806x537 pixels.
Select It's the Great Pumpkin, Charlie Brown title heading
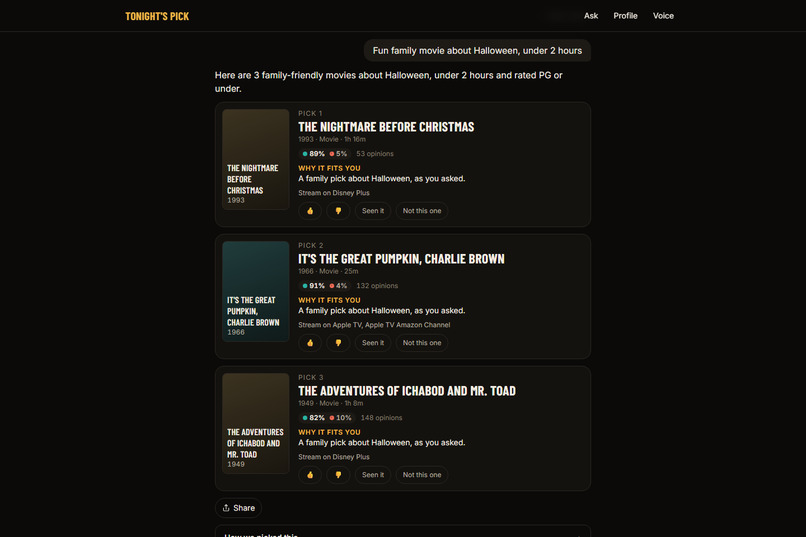[x=401, y=259]
